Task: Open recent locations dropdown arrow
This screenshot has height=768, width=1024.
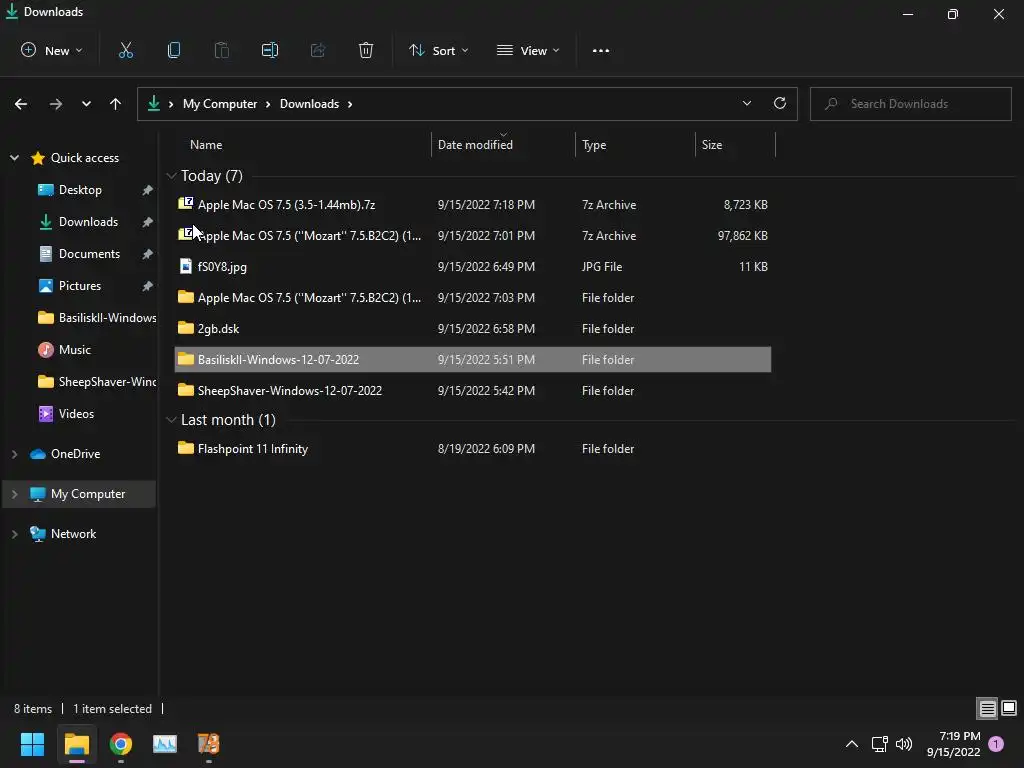Action: (86, 104)
